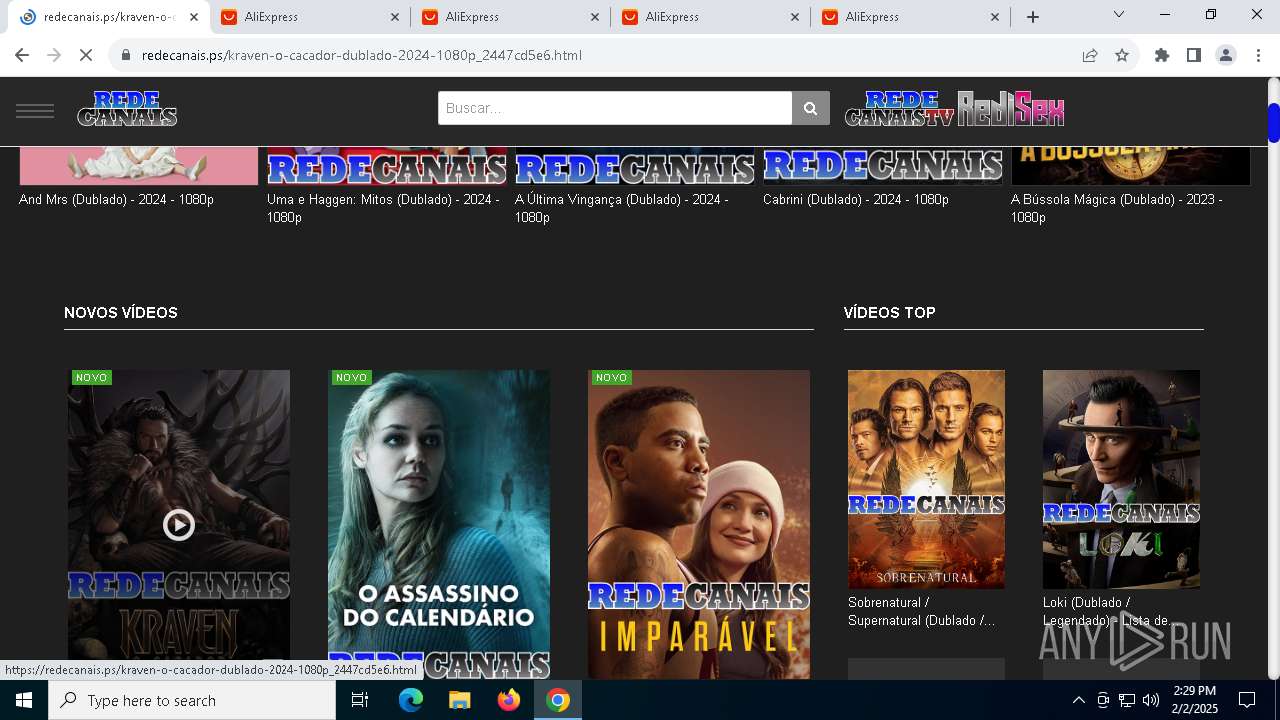Image resolution: width=1280 pixels, height=720 pixels.
Task: Open the RedeCanais TV logo link
Action: [x=899, y=109]
